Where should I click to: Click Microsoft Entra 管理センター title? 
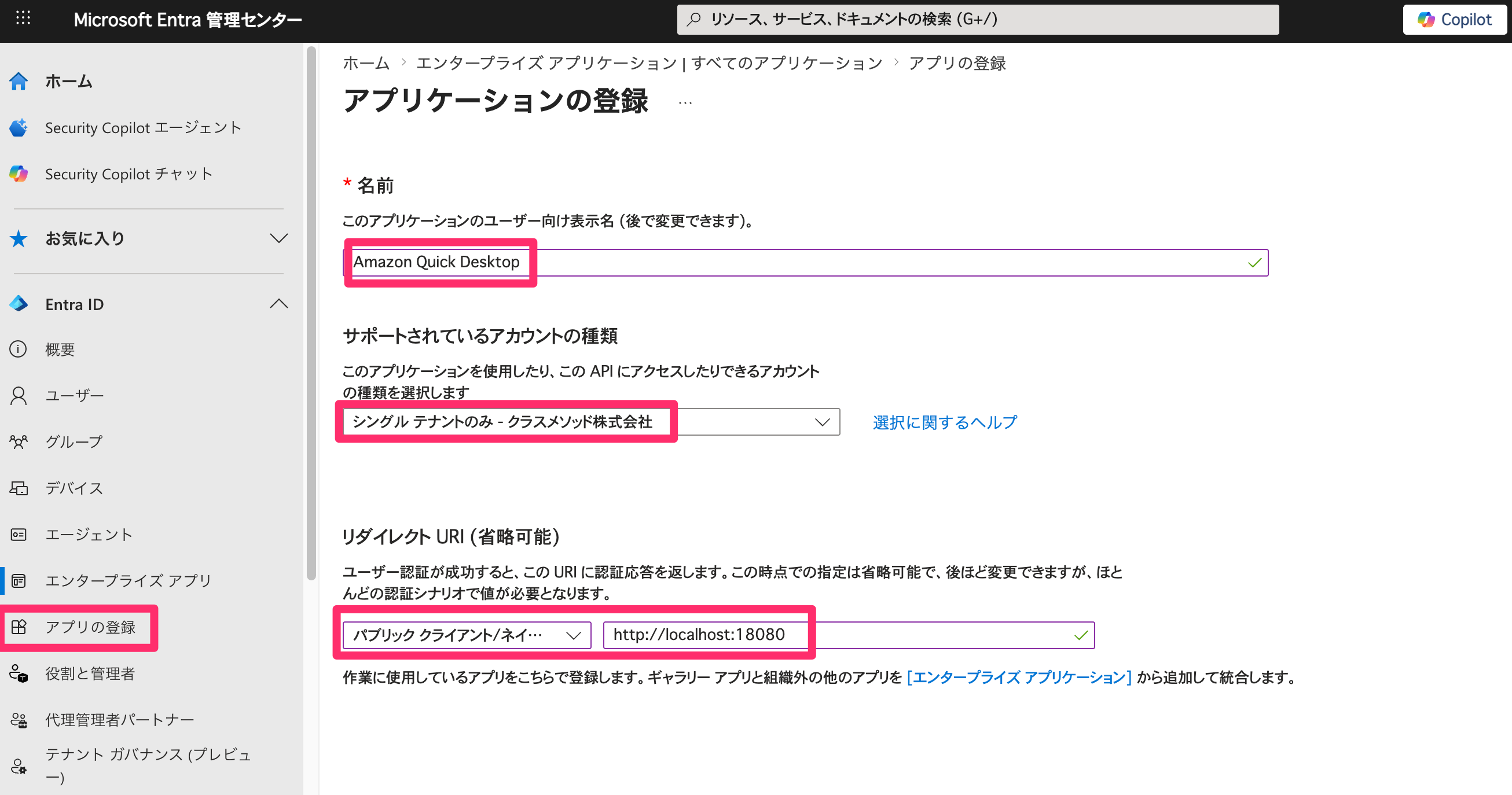pos(188,20)
